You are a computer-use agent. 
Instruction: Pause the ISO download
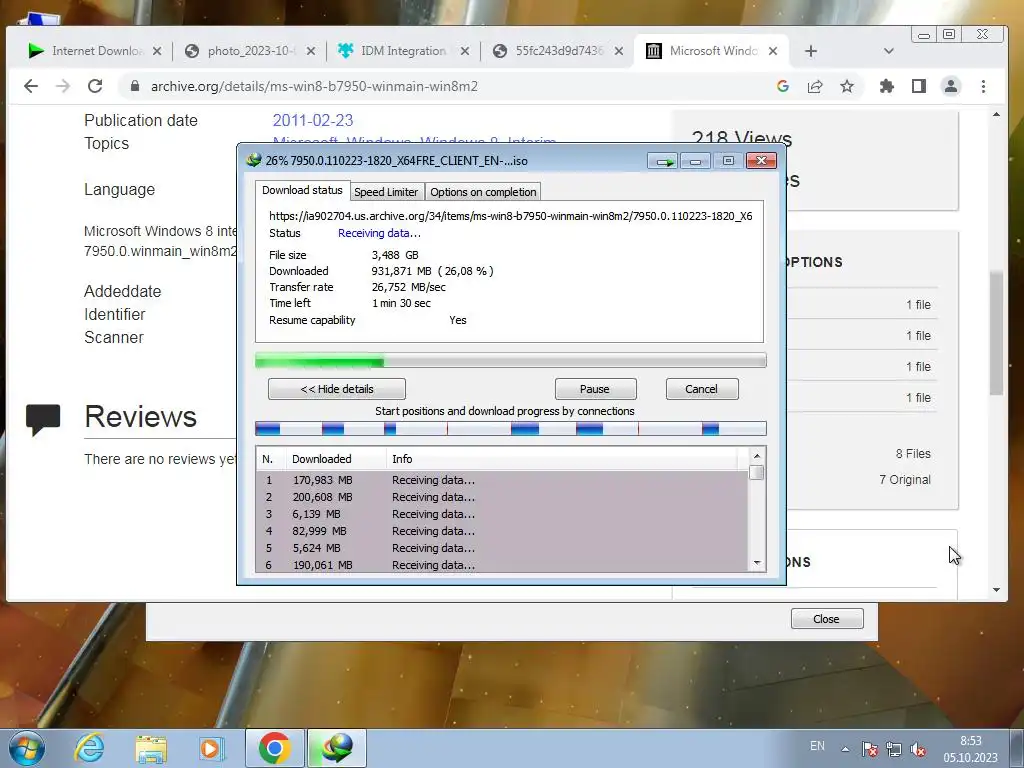click(x=595, y=389)
